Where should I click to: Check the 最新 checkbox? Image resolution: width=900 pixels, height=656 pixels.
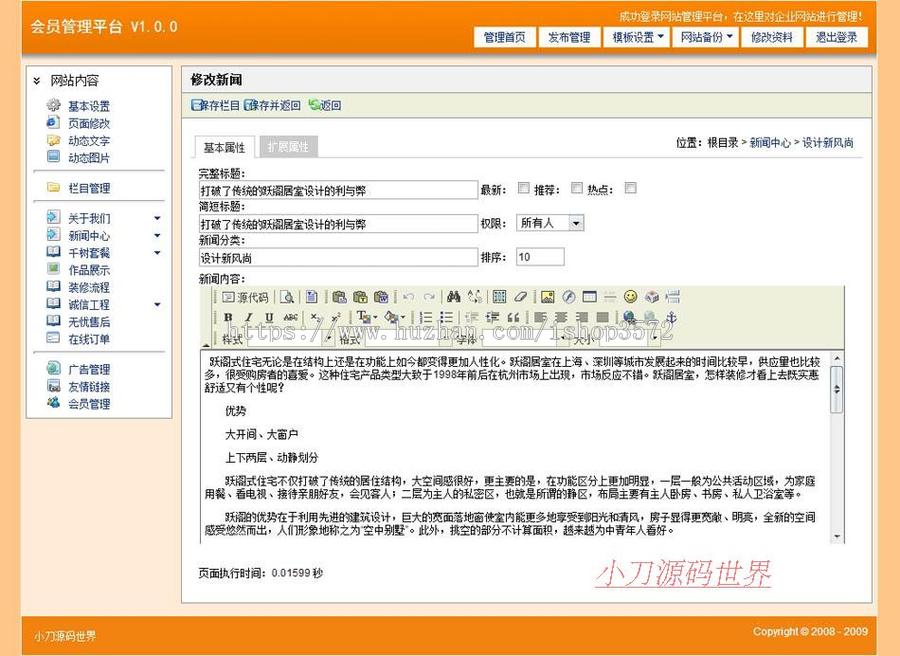click(x=523, y=188)
